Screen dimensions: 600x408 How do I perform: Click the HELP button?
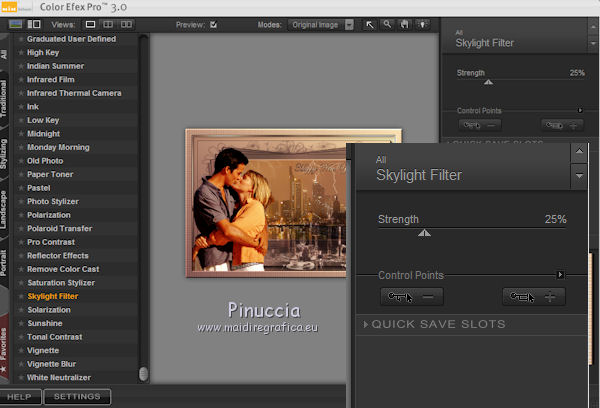click(x=21, y=397)
